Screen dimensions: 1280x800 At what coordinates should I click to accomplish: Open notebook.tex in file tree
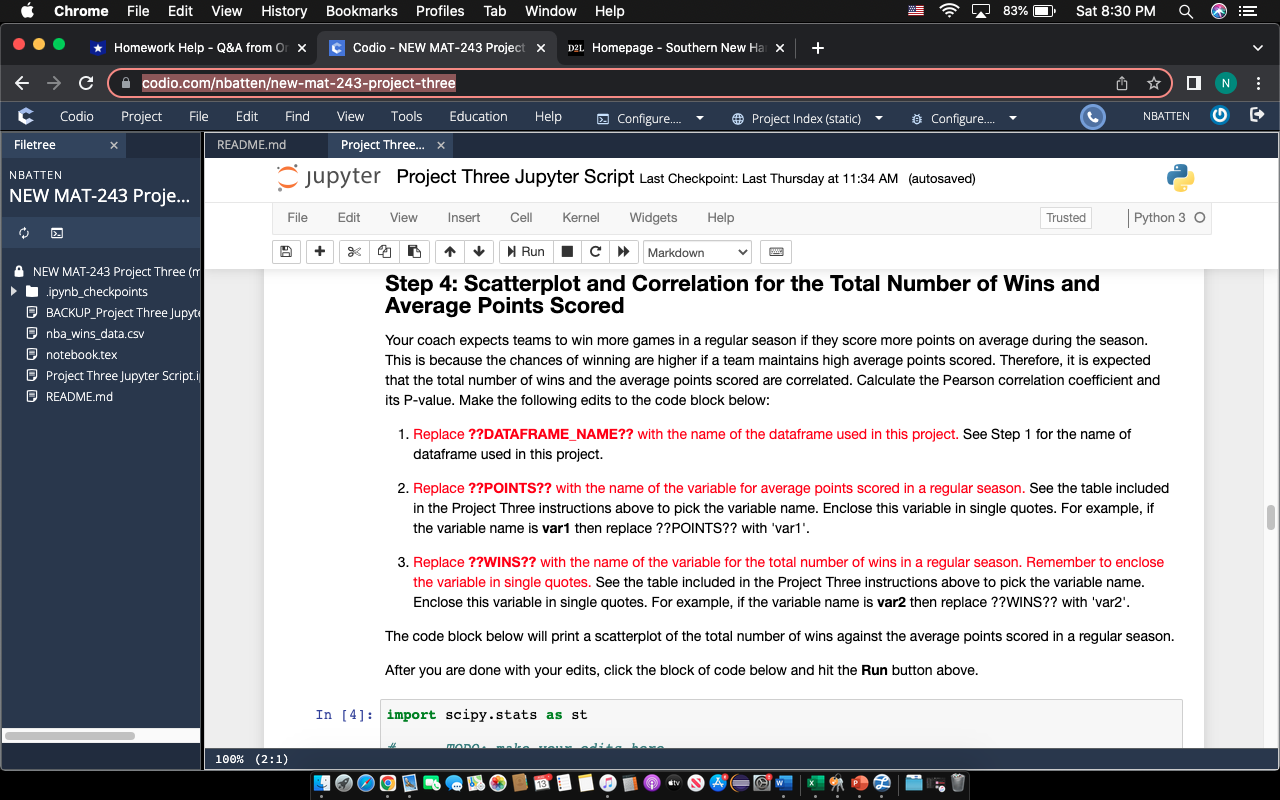click(x=81, y=355)
